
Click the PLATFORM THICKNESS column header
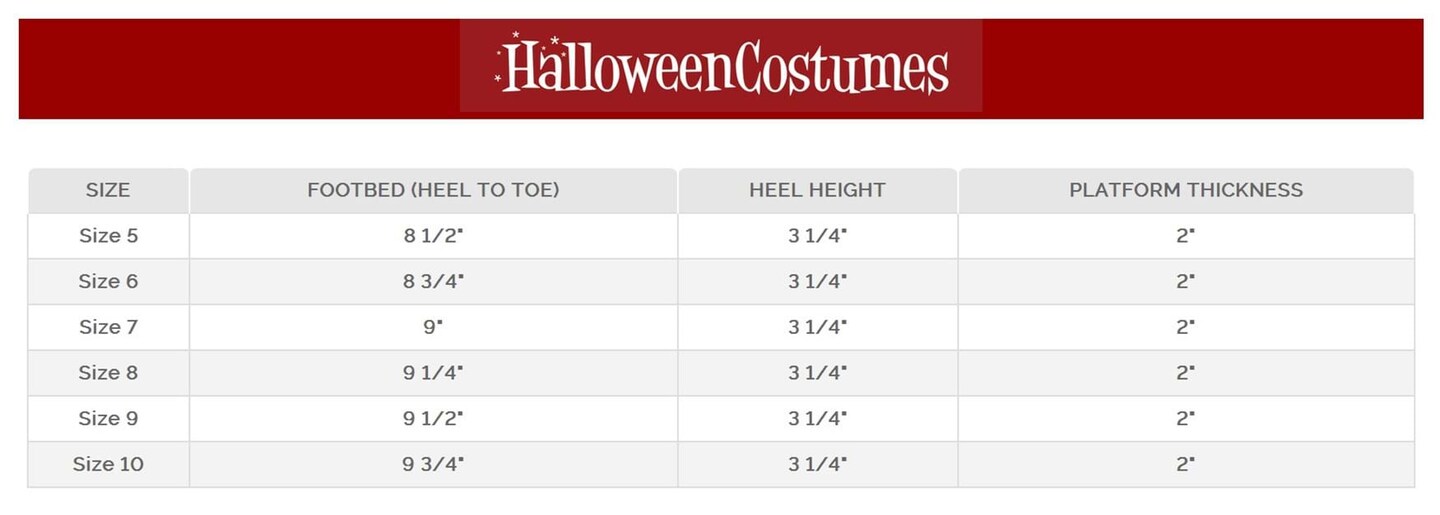click(1186, 190)
